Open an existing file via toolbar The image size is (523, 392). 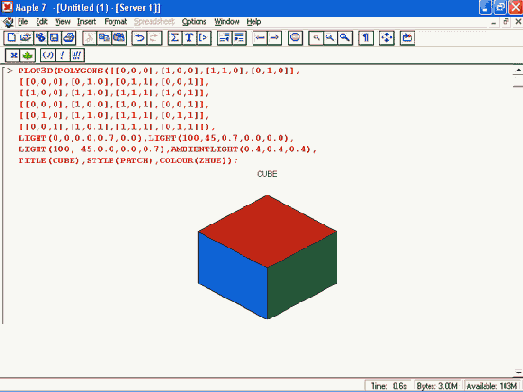26,38
